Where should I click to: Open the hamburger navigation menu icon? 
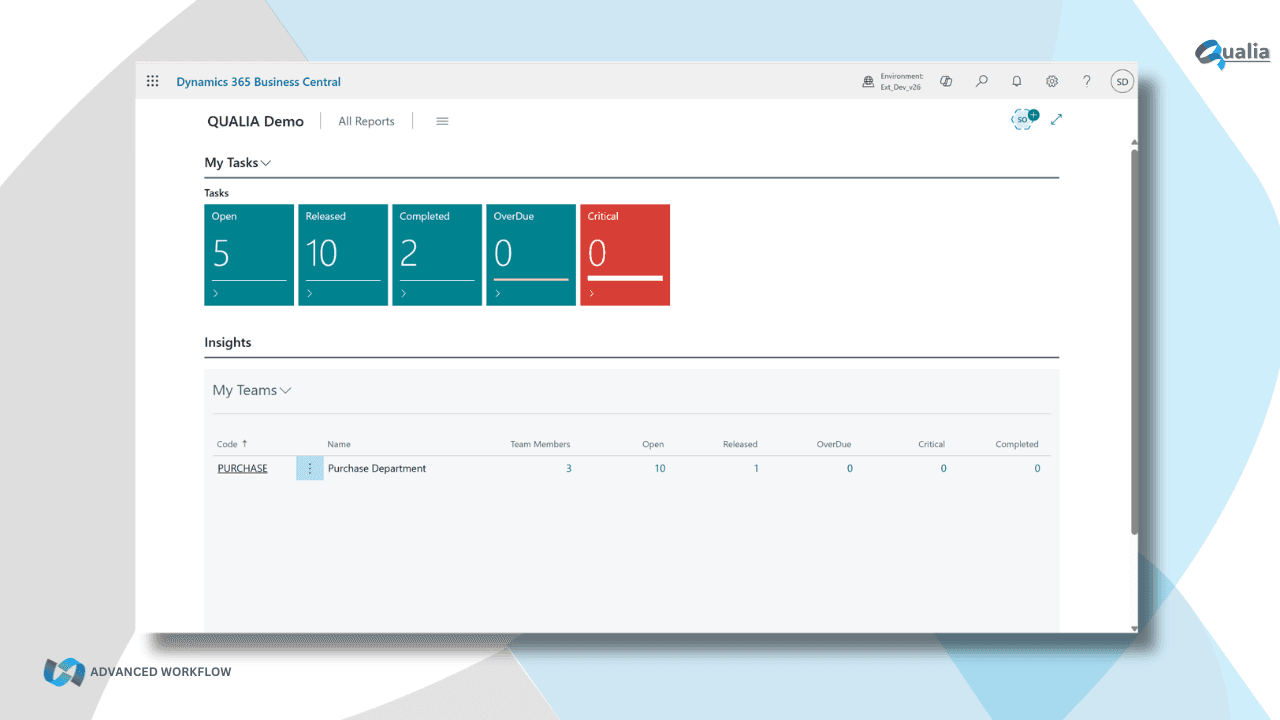[x=442, y=121]
